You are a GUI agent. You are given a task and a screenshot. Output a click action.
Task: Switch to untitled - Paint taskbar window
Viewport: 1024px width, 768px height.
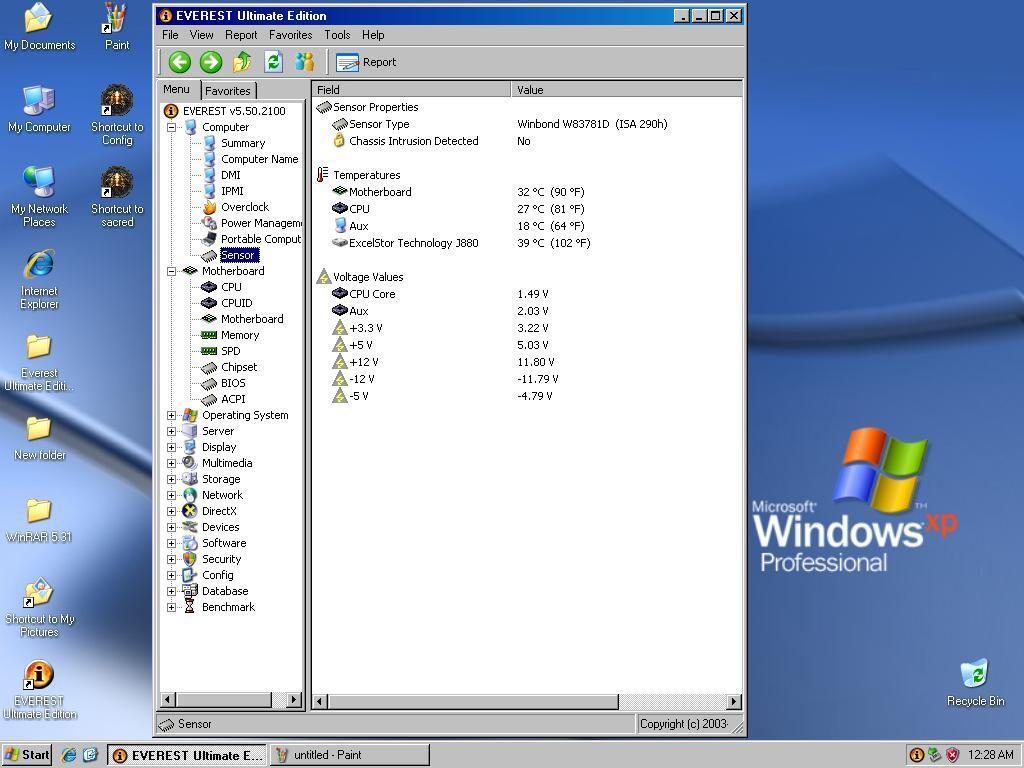[350, 755]
